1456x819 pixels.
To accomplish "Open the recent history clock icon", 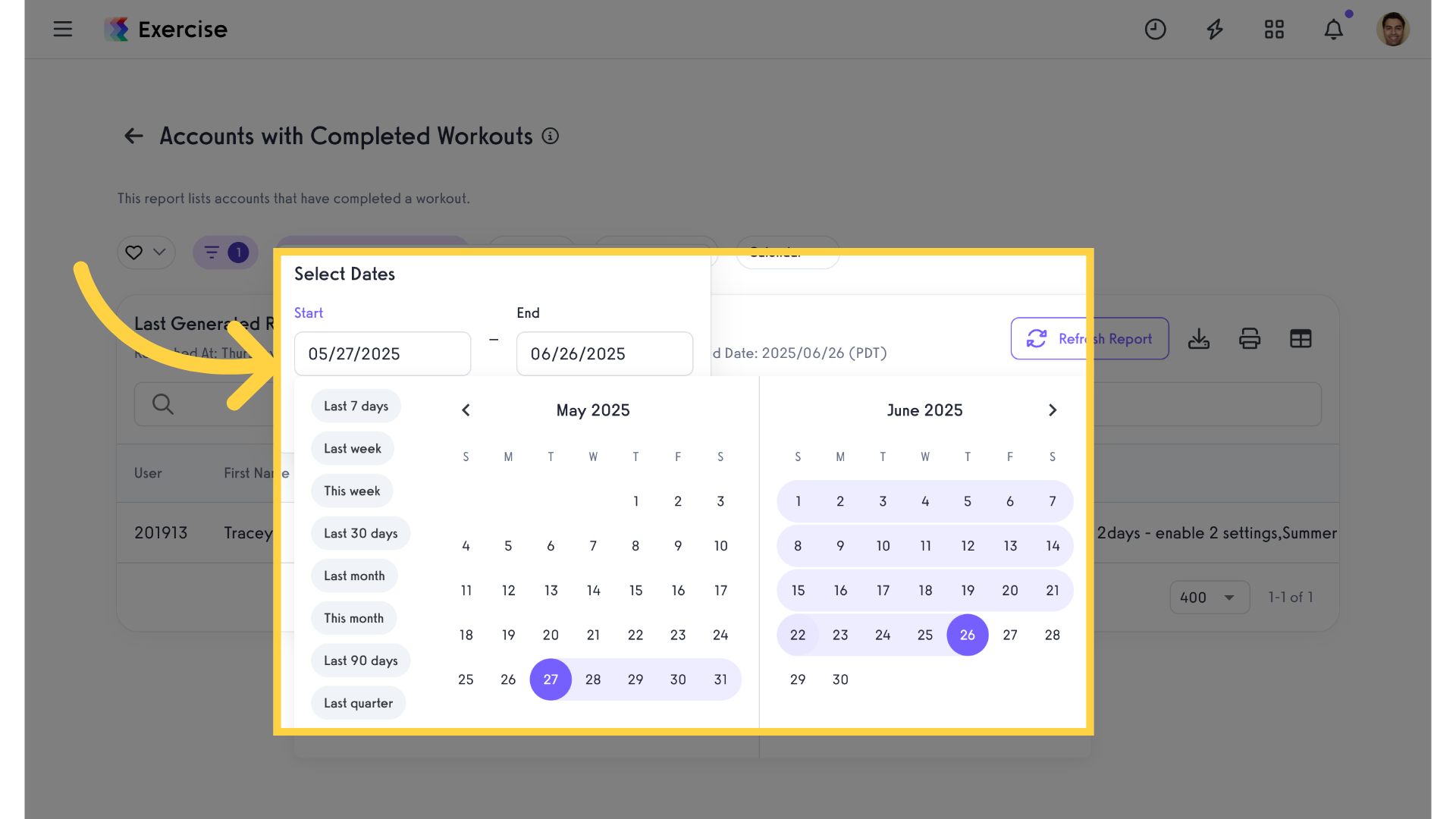I will tap(1155, 30).
